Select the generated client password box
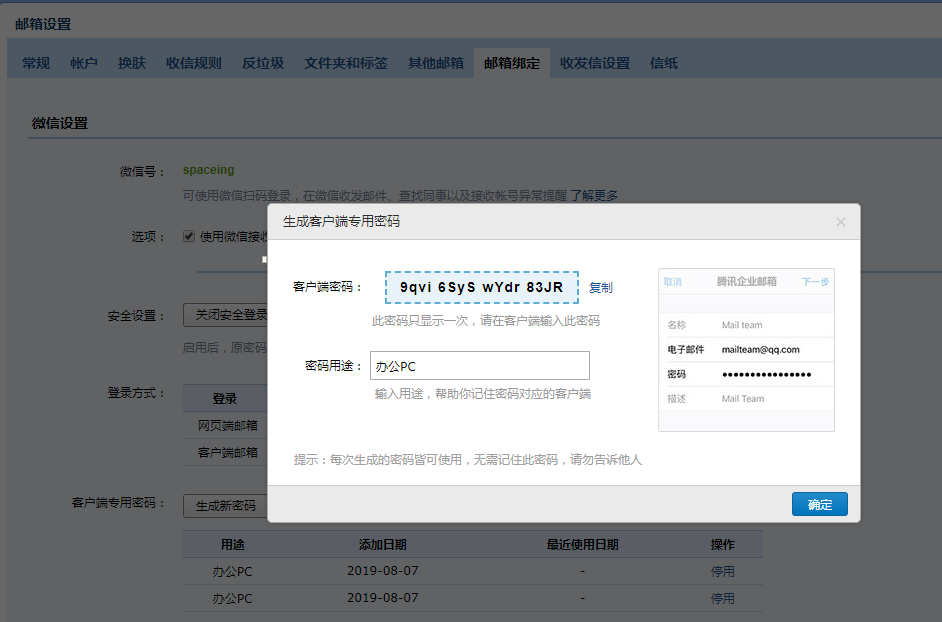The width and height of the screenshot is (942, 622). pos(482,288)
